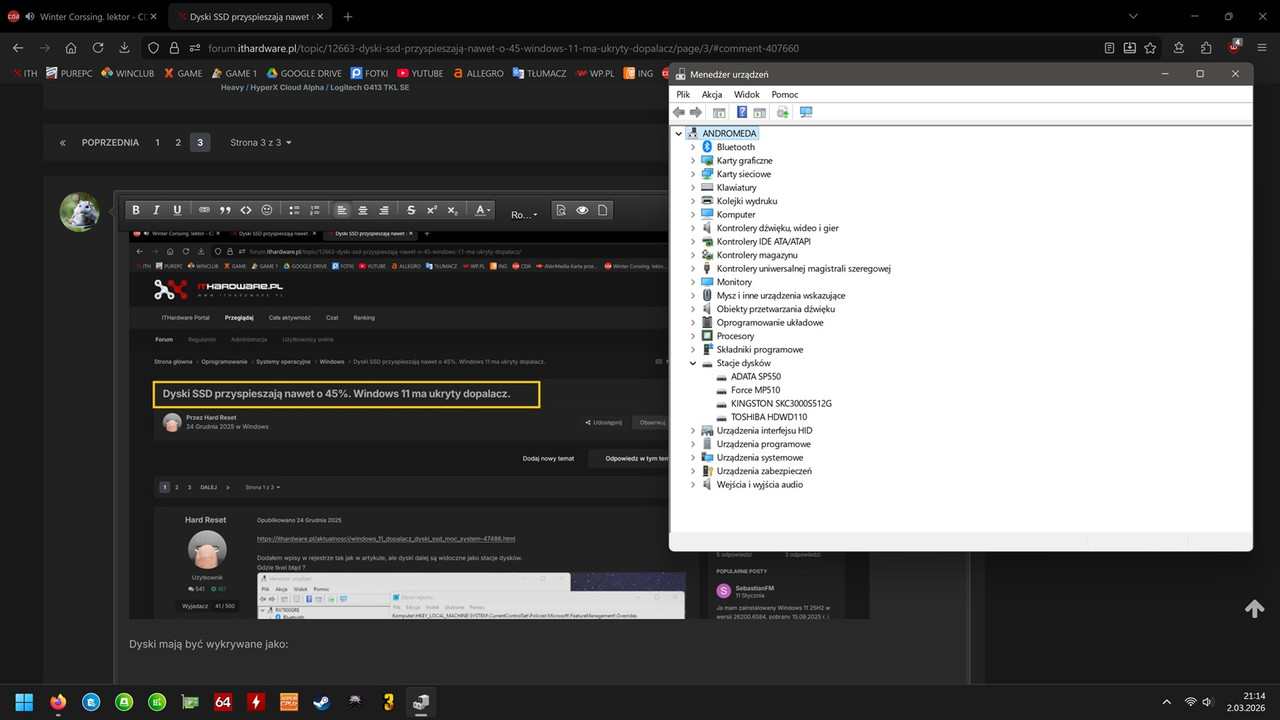
Task: Open the Plik menu in Menedżer urządzeń
Action: pos(683,94)
